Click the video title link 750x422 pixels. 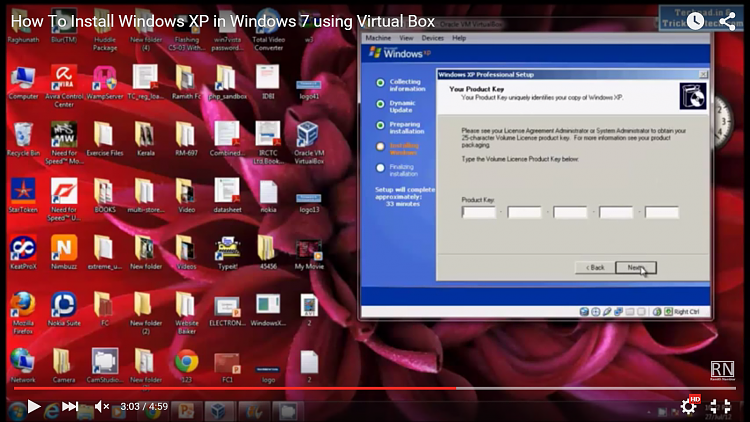click(x=223, y=22)
